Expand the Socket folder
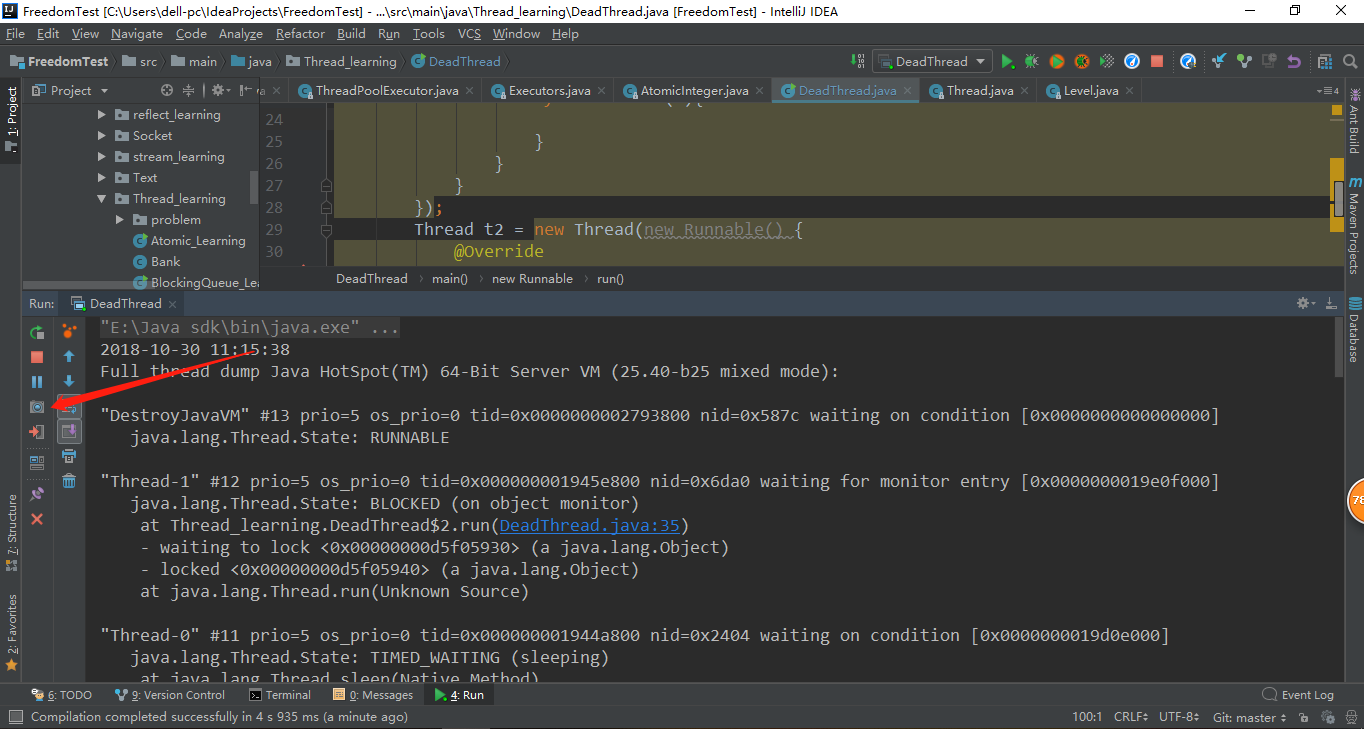 coord(102,136)
